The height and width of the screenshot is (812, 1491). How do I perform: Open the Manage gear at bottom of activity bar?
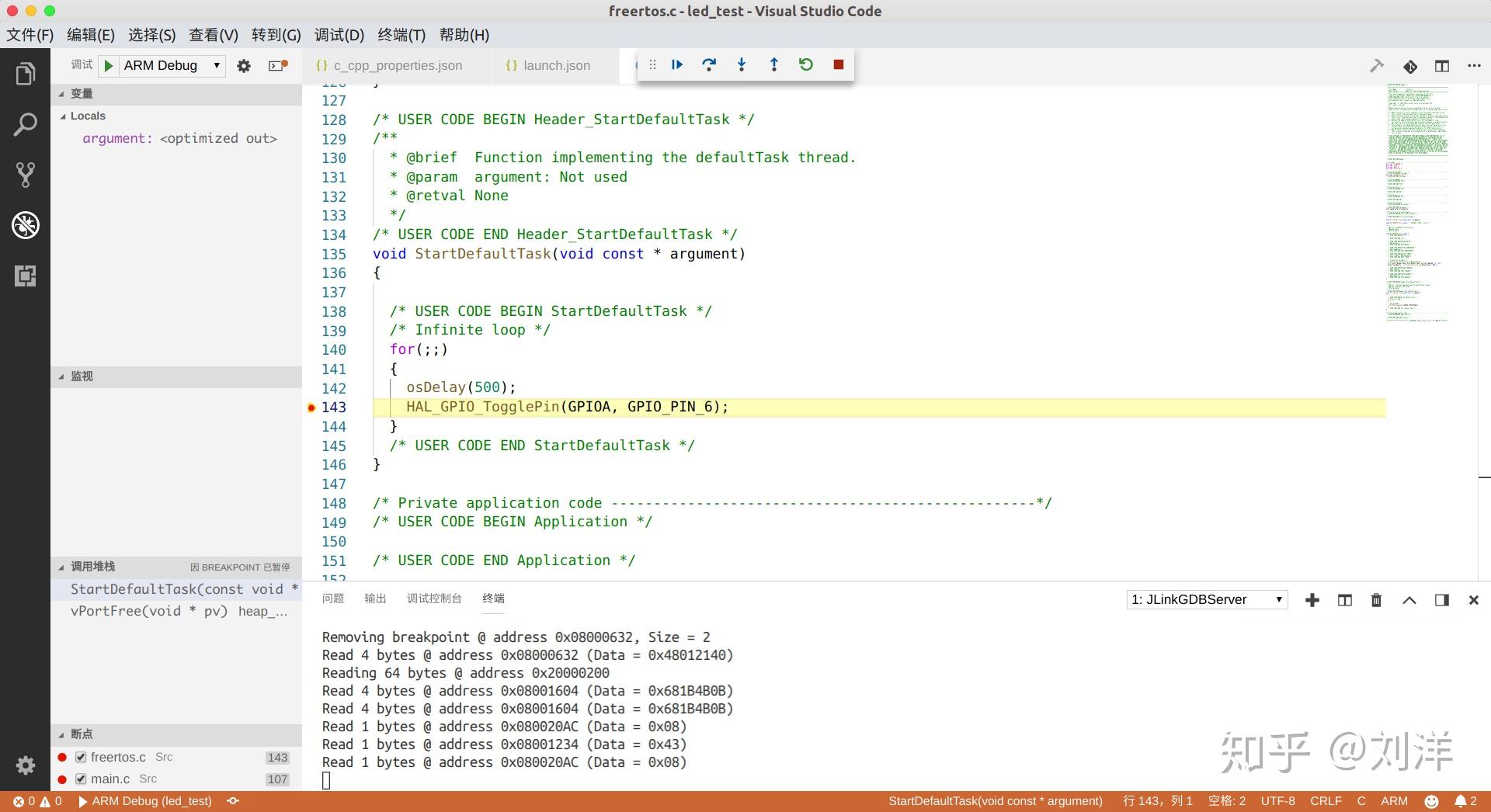click(x=25, y=765)
